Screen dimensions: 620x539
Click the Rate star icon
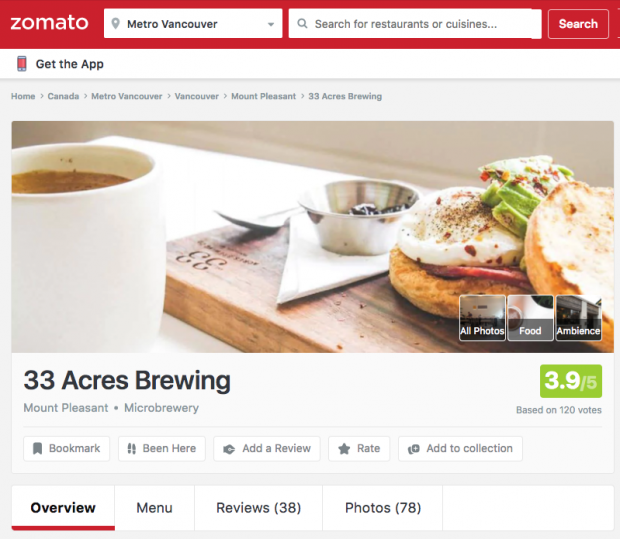click(344, 448)
